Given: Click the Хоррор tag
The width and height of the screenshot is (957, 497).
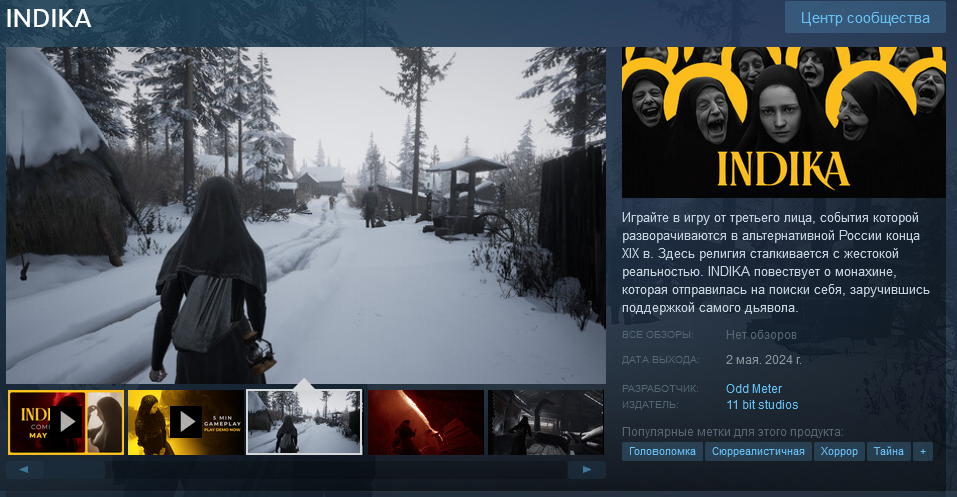Looking at the screenshot, I should [839, 451].
